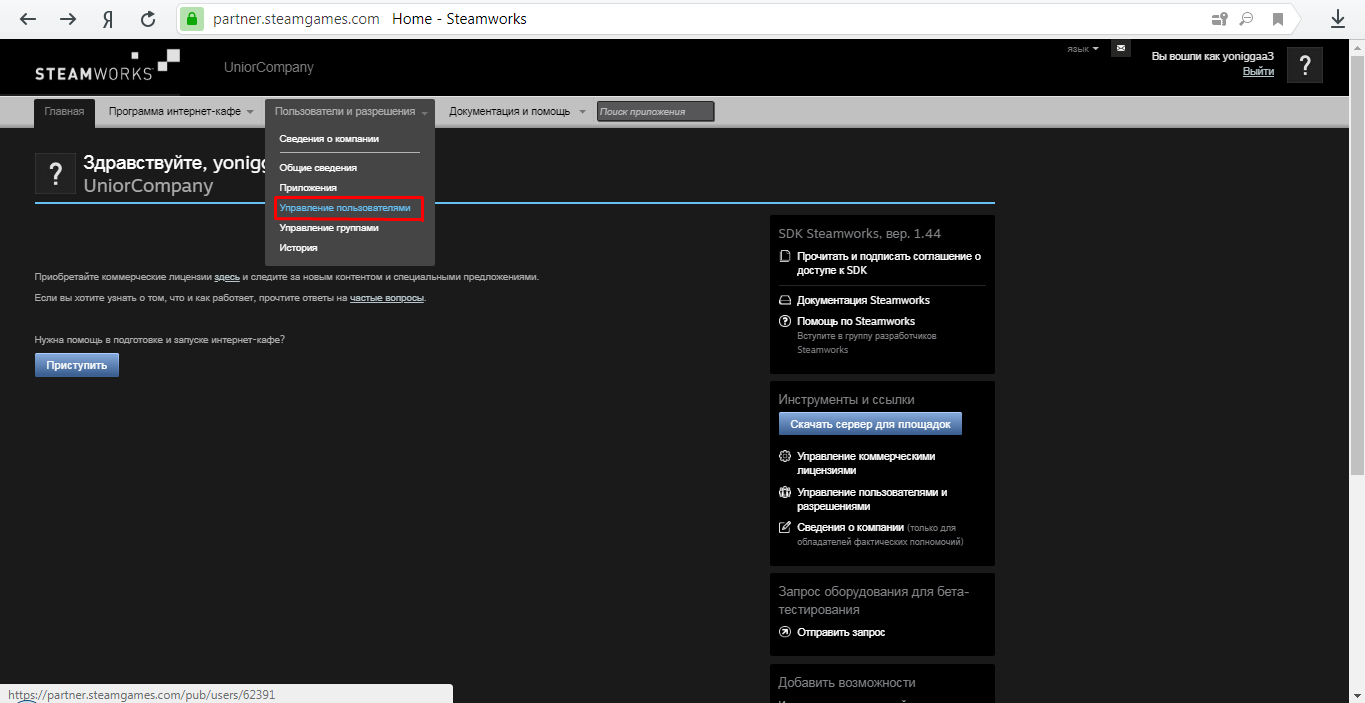Click the browser downloads arrow icon

pos(1337,19)
